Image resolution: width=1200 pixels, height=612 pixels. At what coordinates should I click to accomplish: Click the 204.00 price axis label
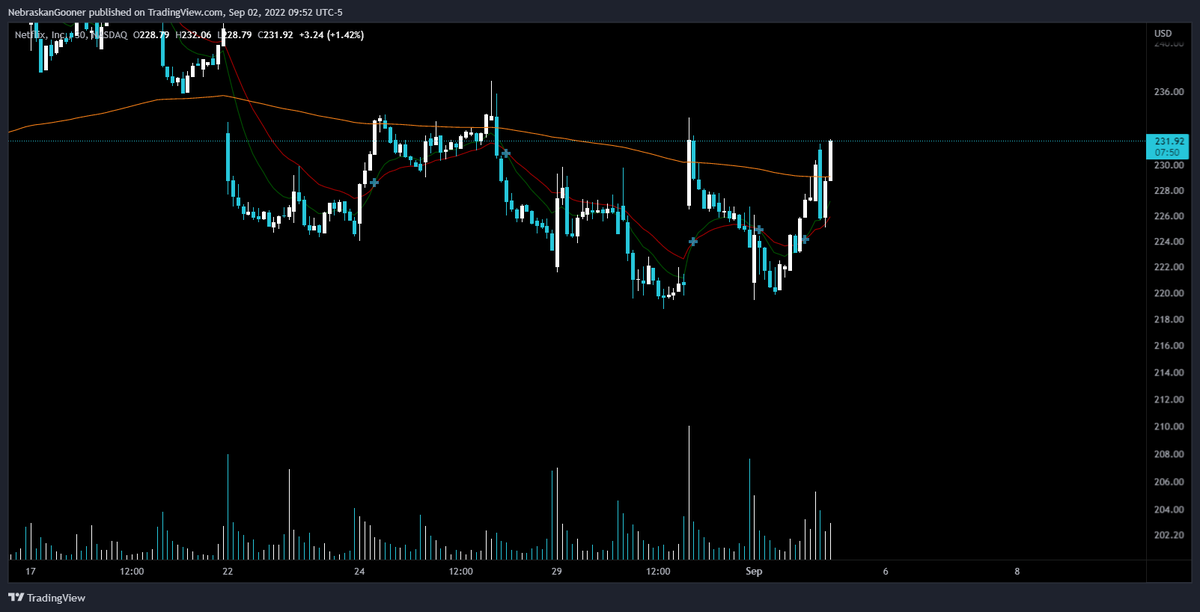(x=1169, y=508)
